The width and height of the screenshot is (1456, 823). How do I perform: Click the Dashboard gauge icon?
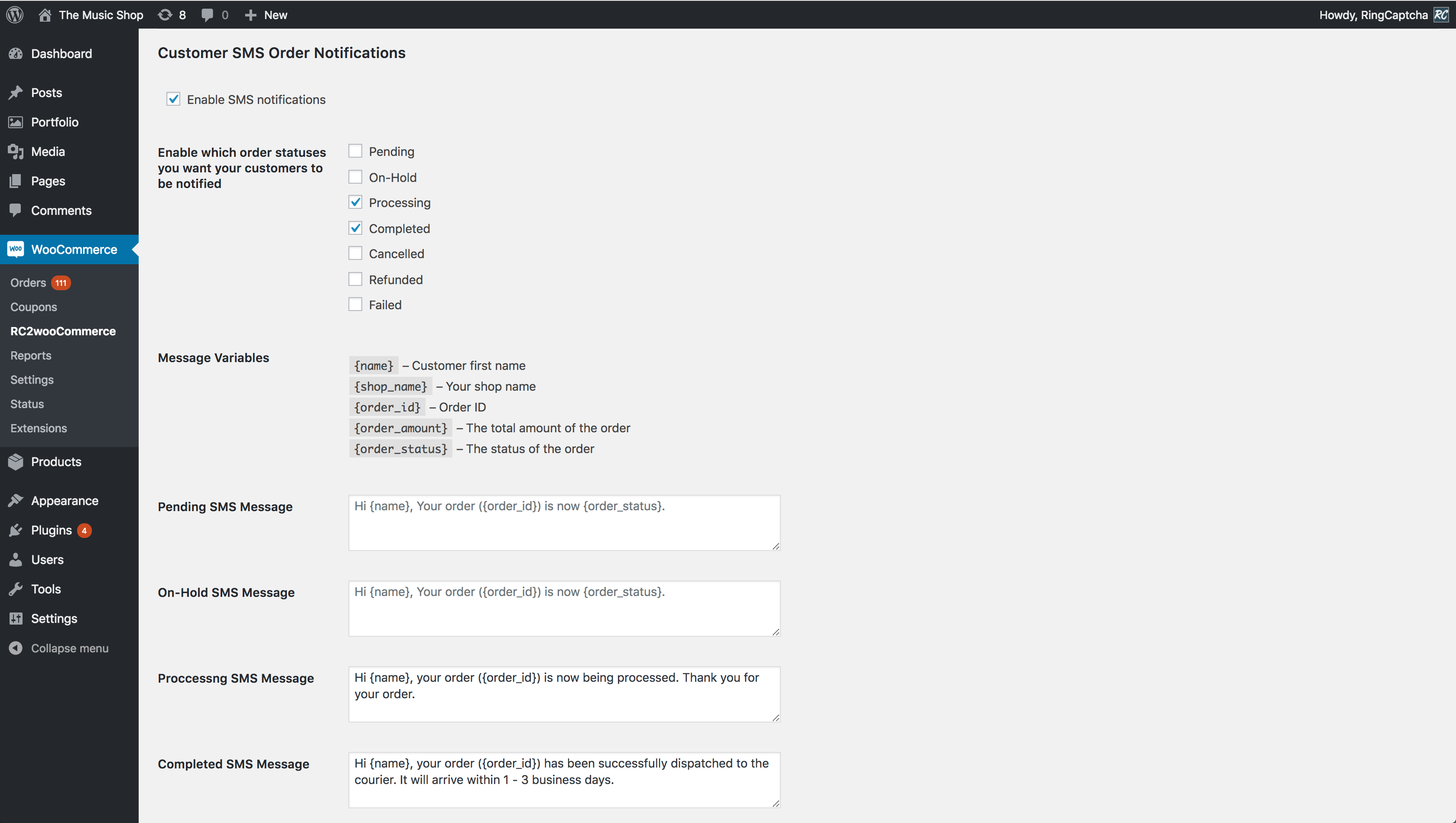[x=16, y=54]
